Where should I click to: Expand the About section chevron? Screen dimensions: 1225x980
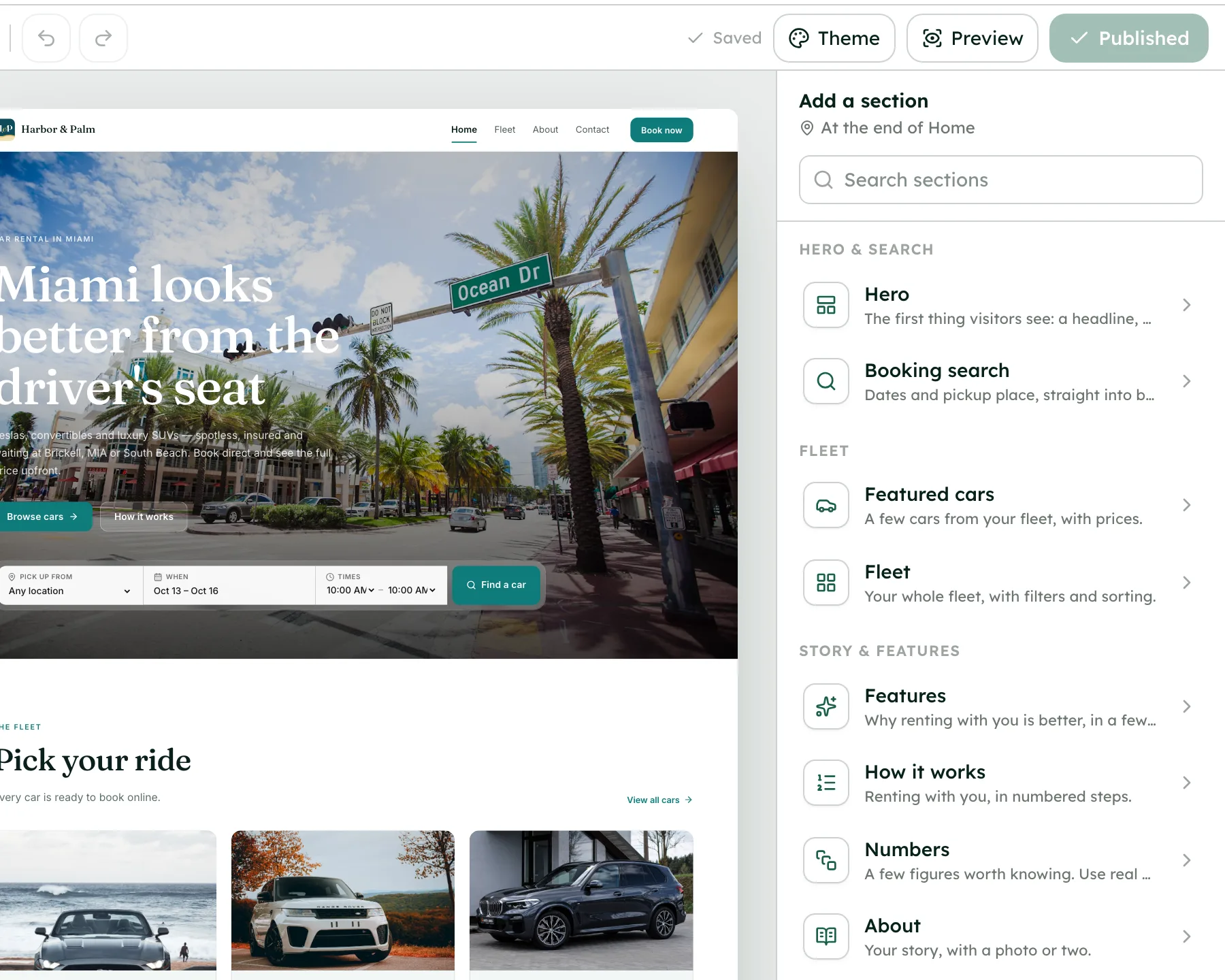(1186, 936)
